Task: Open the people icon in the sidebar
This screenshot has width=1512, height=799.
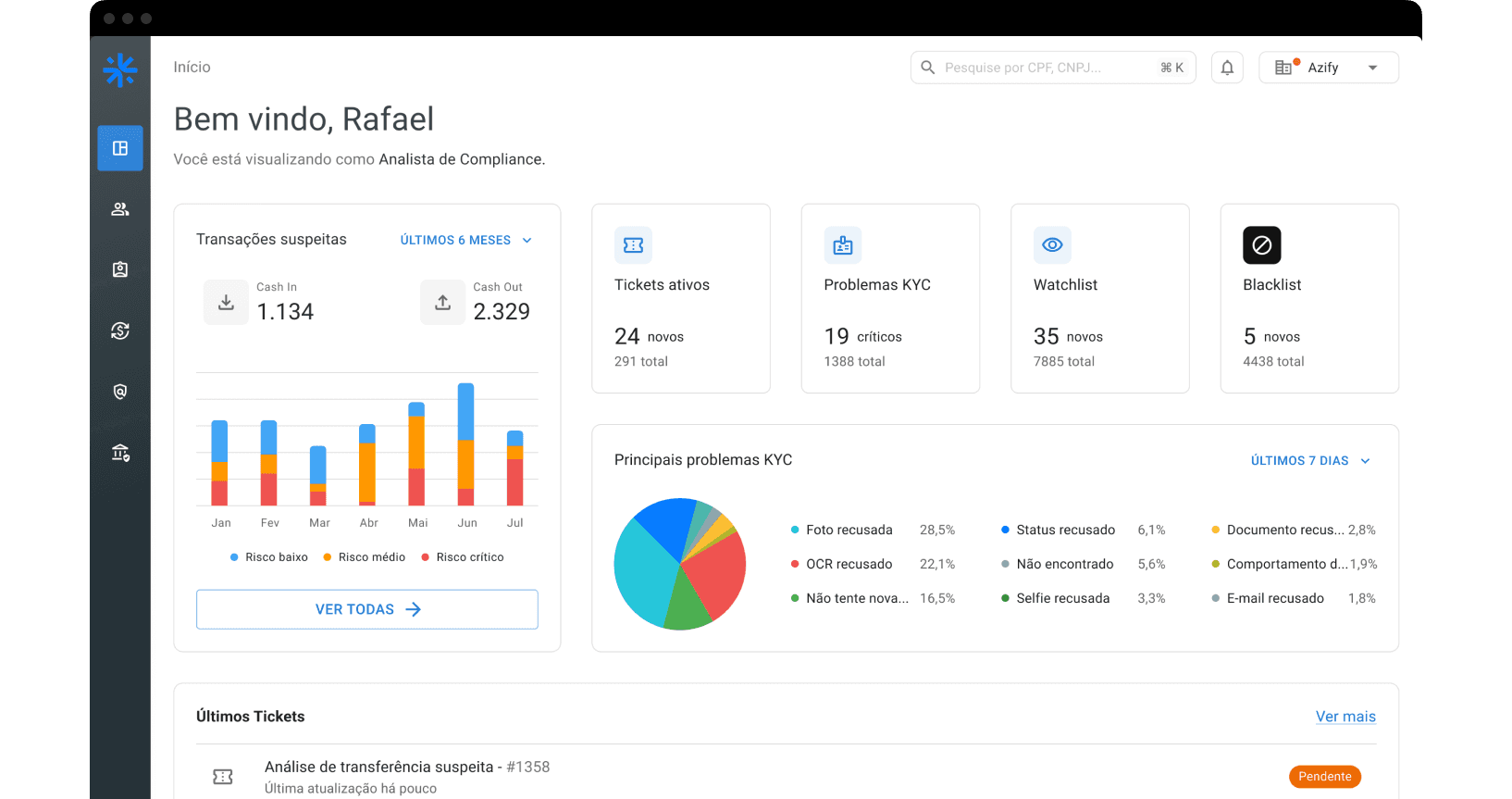Action: (x=120, y=209)
